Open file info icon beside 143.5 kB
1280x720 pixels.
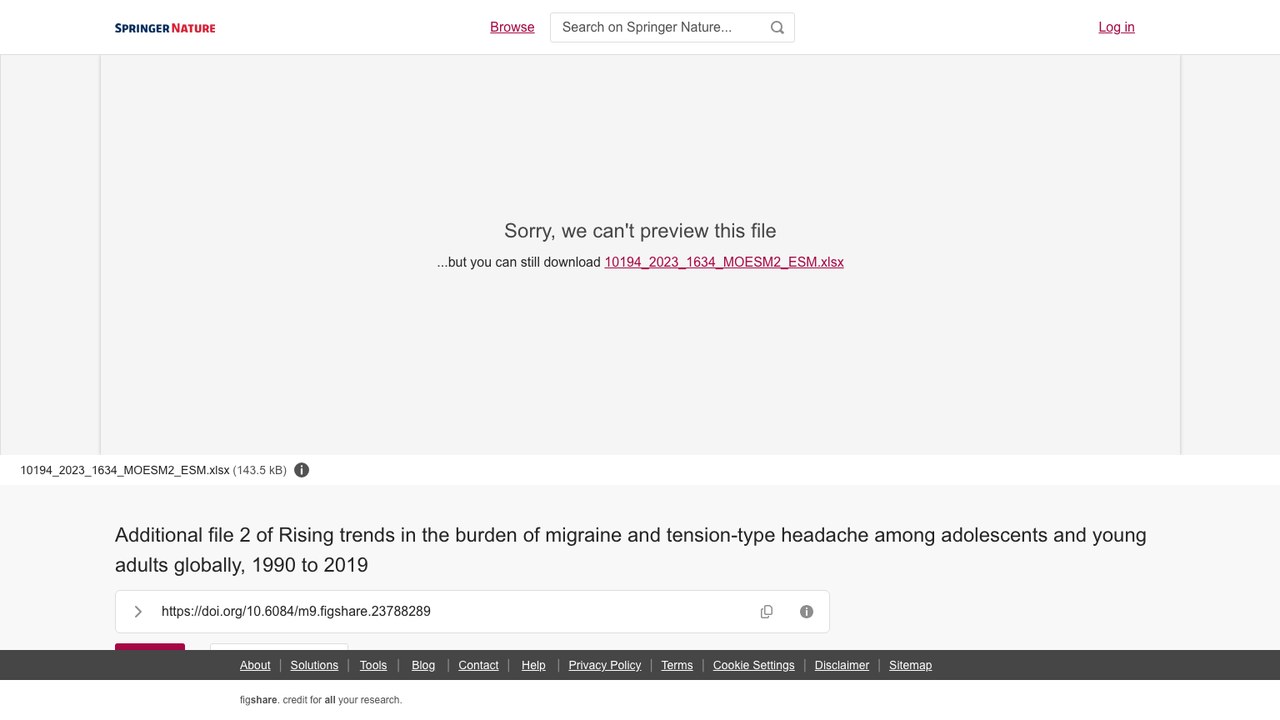[x=302, y=470]
